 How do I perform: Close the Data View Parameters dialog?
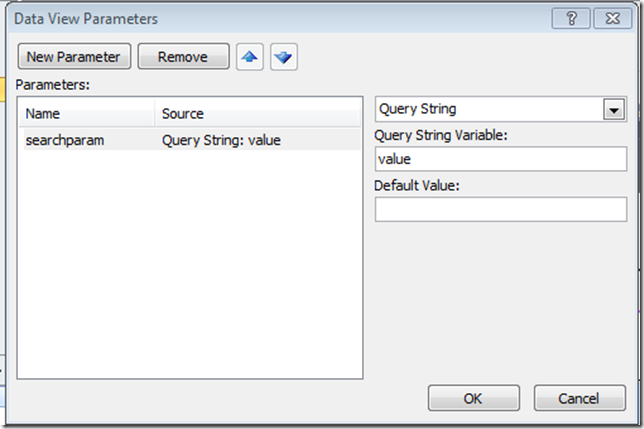point(612,18)
